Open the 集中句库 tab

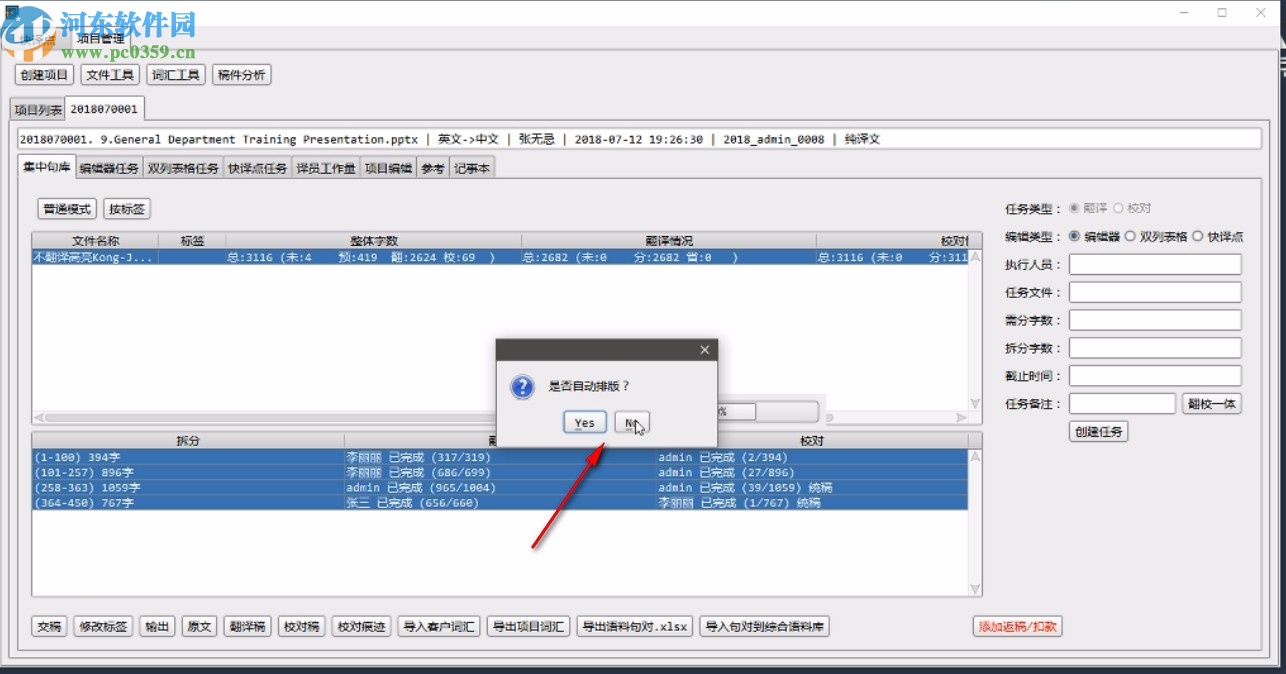click(x=46, y=167)
